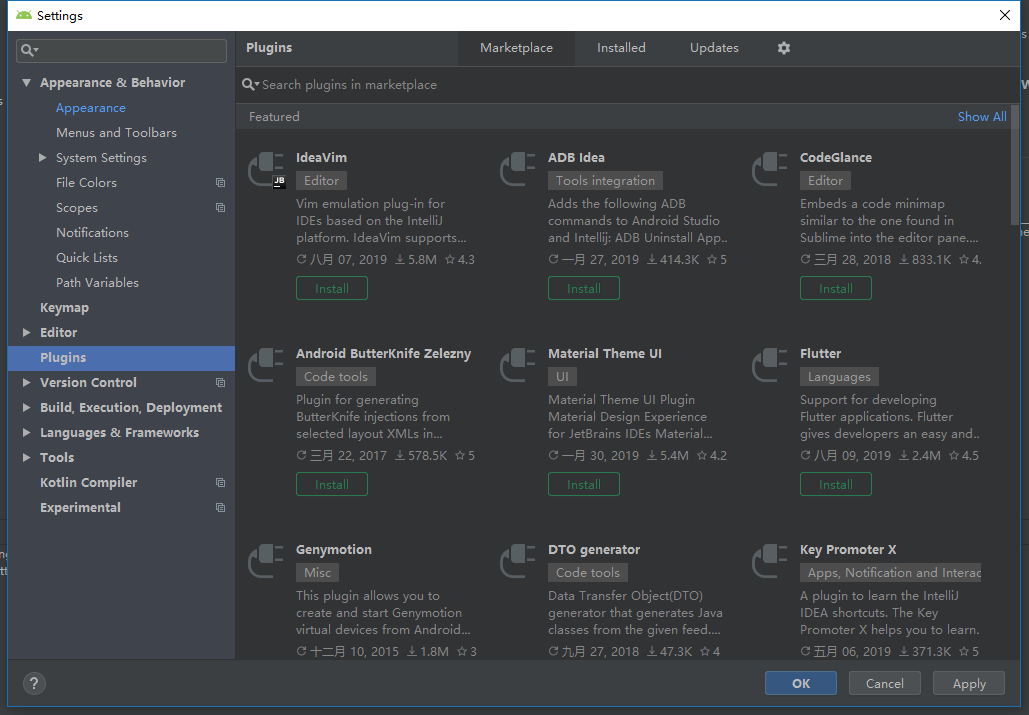Switch to the Updates tab
The height and width of the screenshot is (715, 1029).
coord(714,48)
